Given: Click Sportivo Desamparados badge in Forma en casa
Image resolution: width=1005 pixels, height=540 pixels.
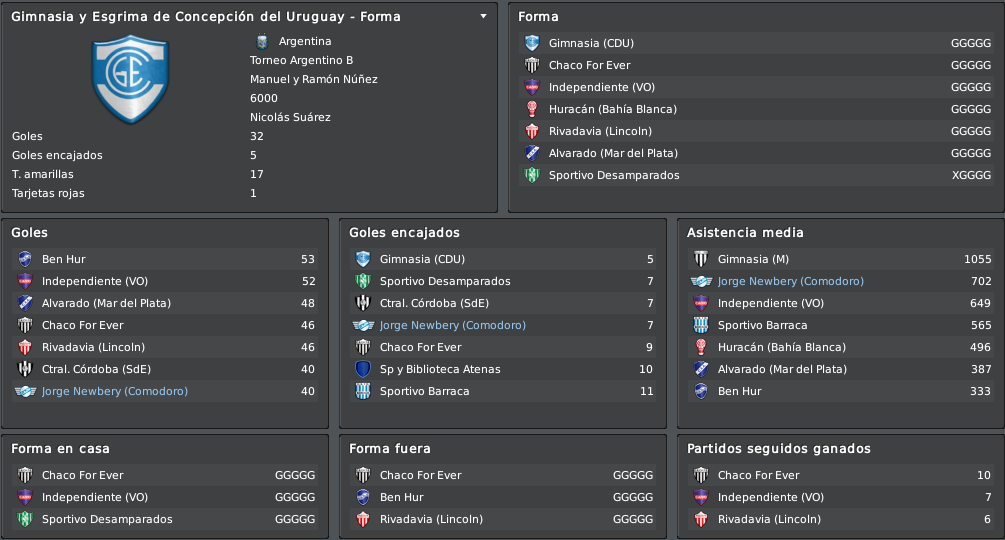Looking at the screenshot, I should point(25,520).
